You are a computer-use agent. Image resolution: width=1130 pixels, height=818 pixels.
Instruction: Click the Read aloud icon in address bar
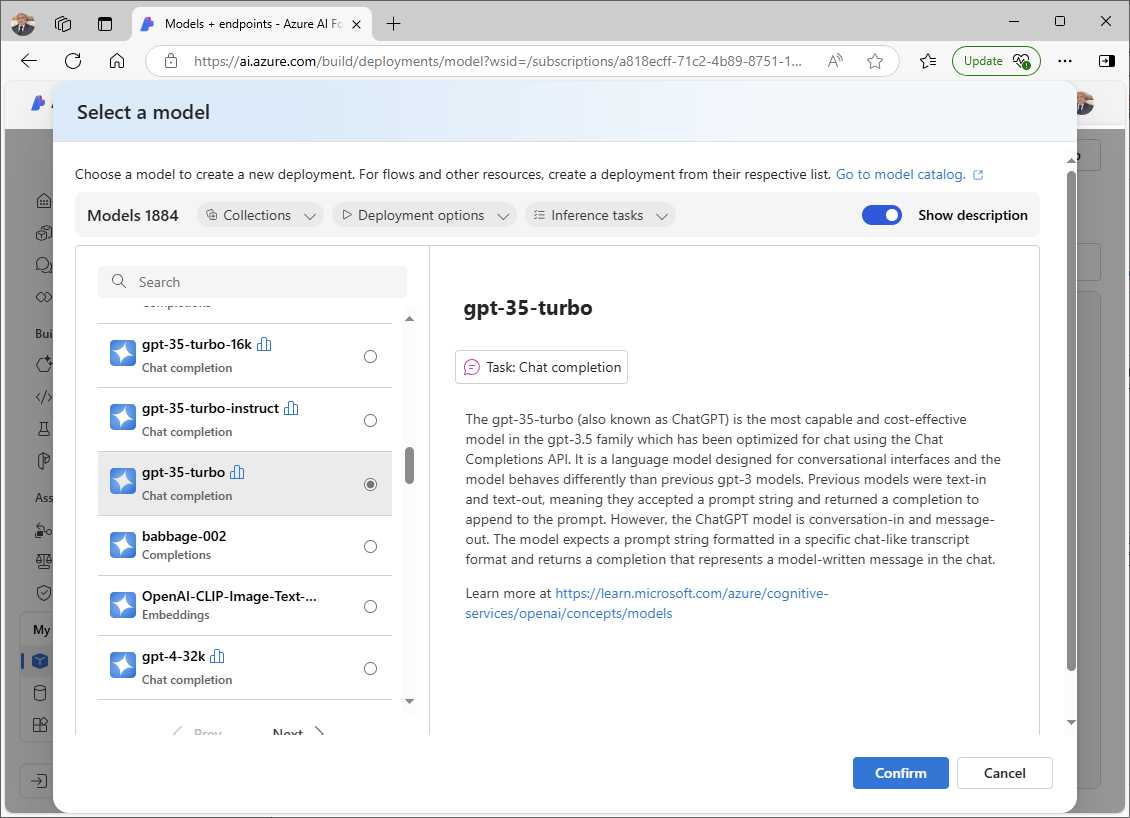[x=835, y=61]
